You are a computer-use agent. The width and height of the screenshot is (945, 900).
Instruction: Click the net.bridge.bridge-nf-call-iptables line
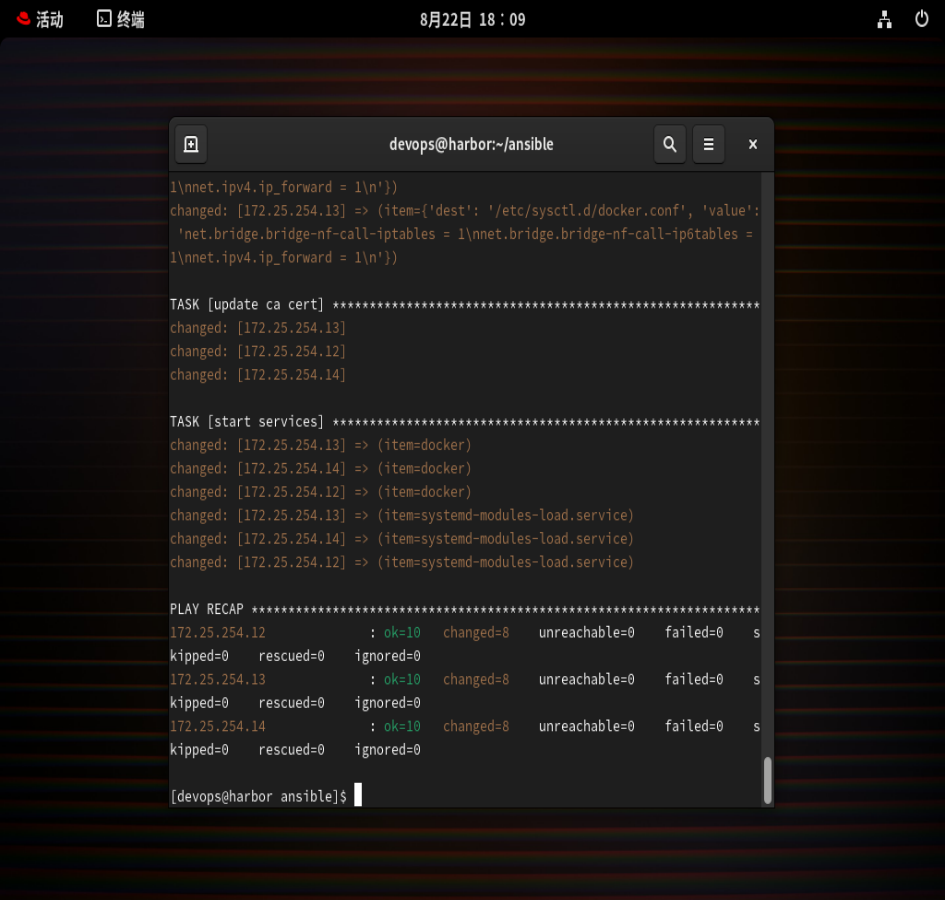465,234
